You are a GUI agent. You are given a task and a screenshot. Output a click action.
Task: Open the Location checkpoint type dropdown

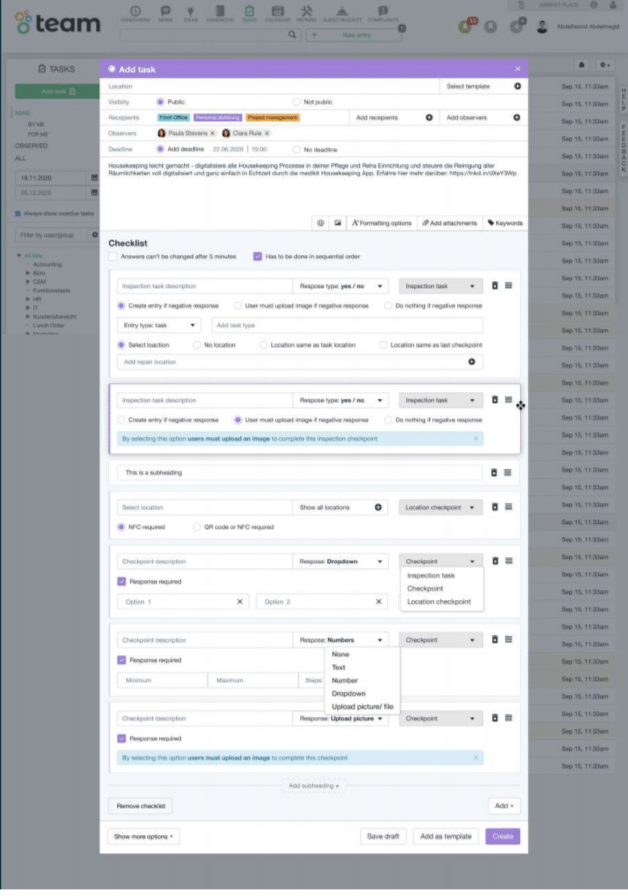[x=440, y=507]
